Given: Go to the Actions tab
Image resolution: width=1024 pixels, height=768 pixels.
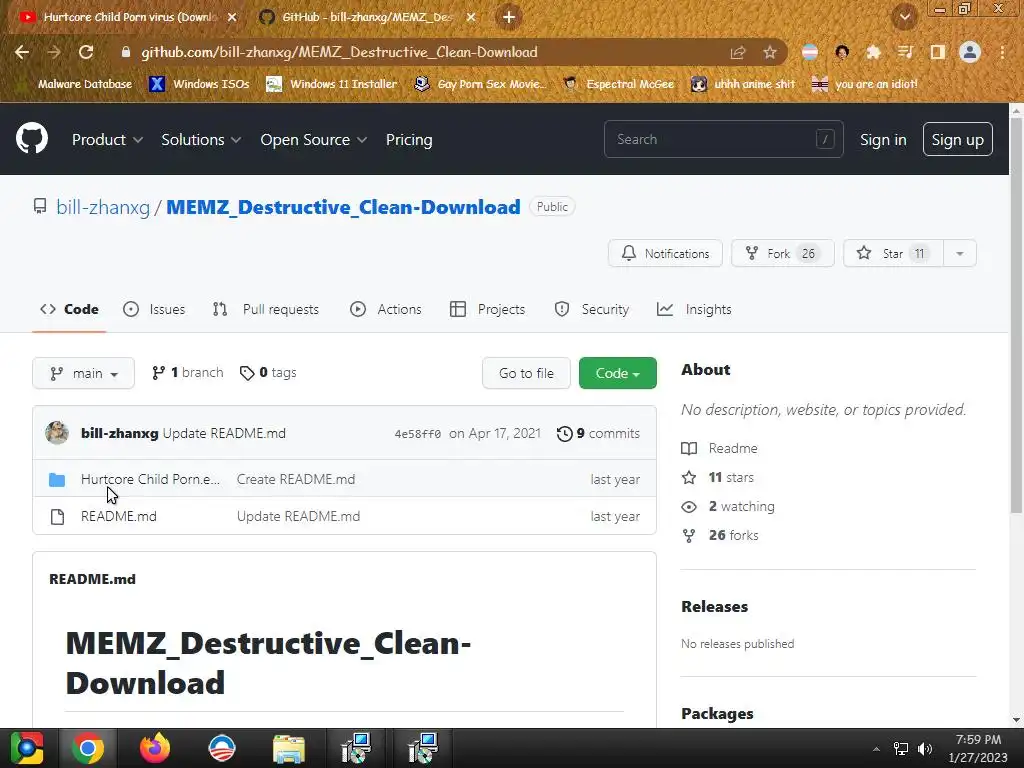Looking at the screenshot, I should tap(386, 310).
